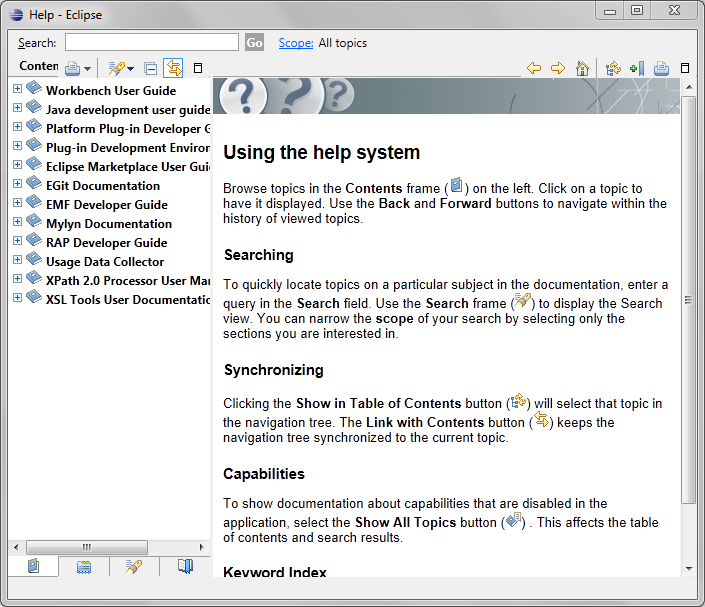Click book icon beside Mylyn Documentation

pyautogui.click(x=34, y=220)
